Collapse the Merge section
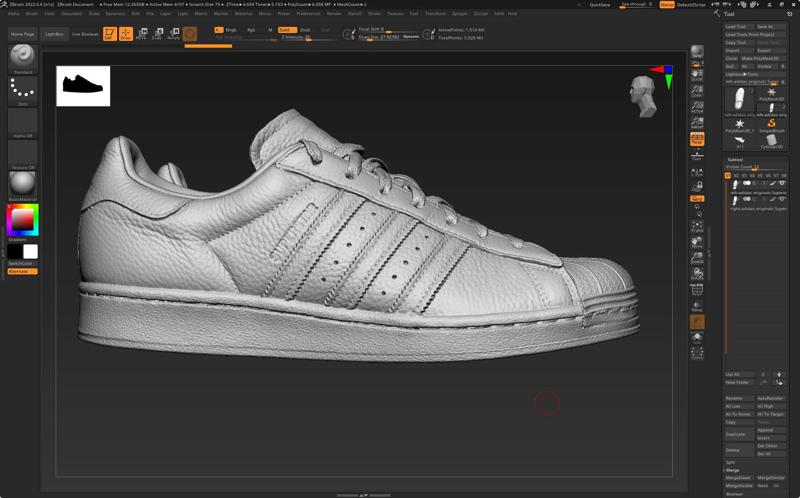The width and height of the screenshot is (800, 498). click(733, 470)
